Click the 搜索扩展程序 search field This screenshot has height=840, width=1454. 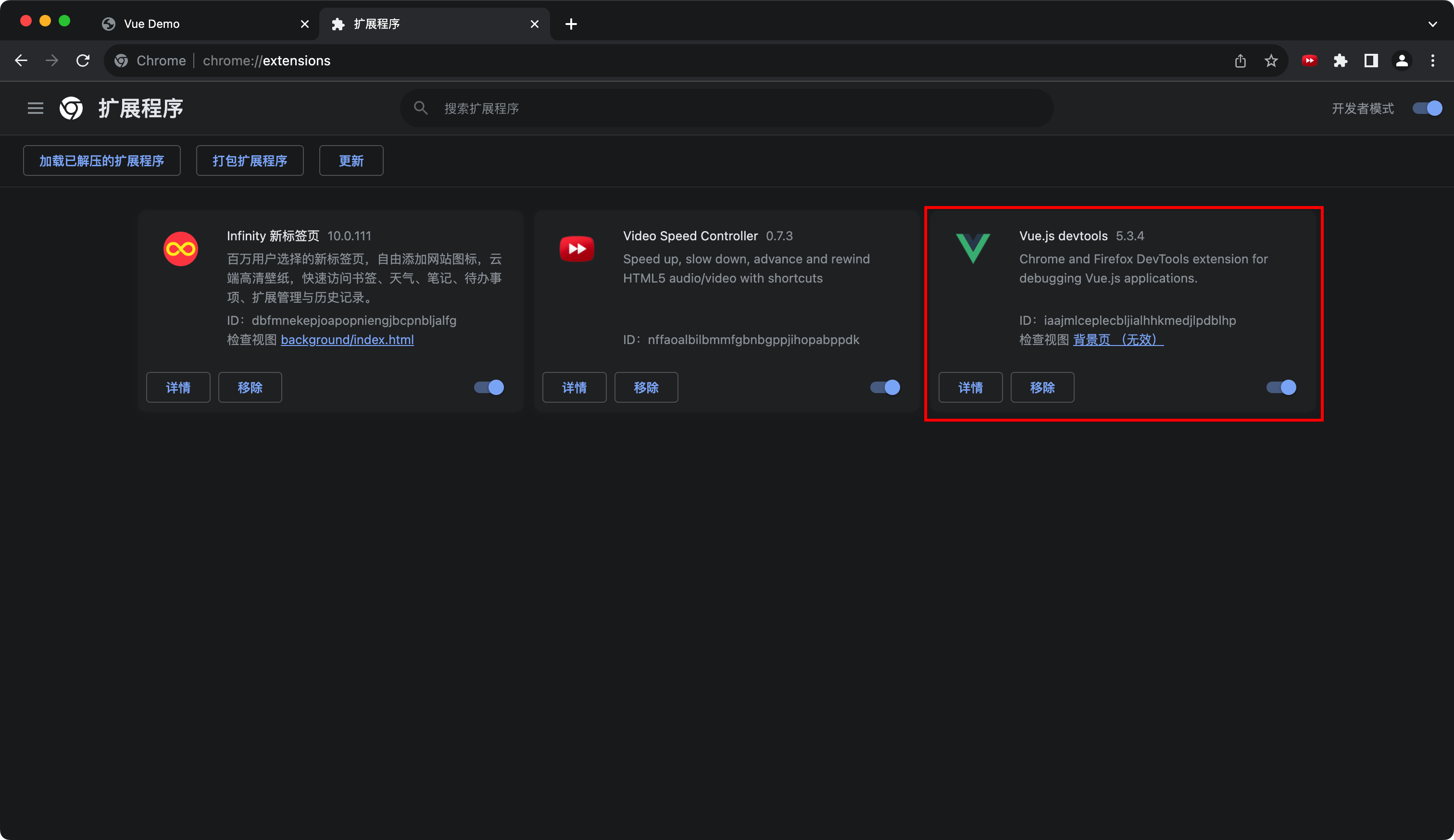[727, 109]
